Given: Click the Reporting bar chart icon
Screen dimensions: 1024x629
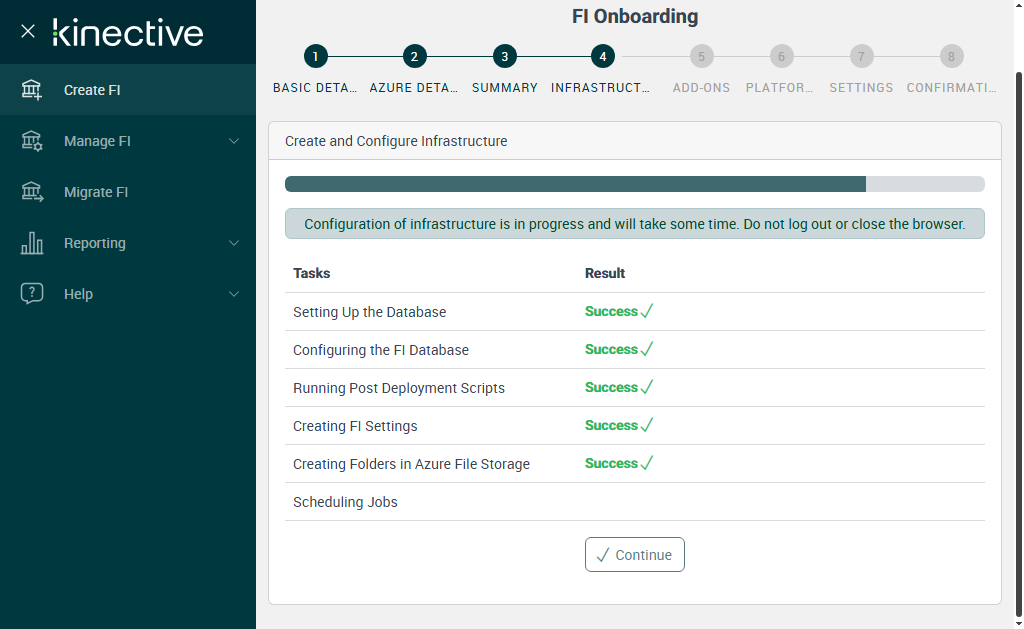Looking at the screenshot, I should [x=32, y=243].
